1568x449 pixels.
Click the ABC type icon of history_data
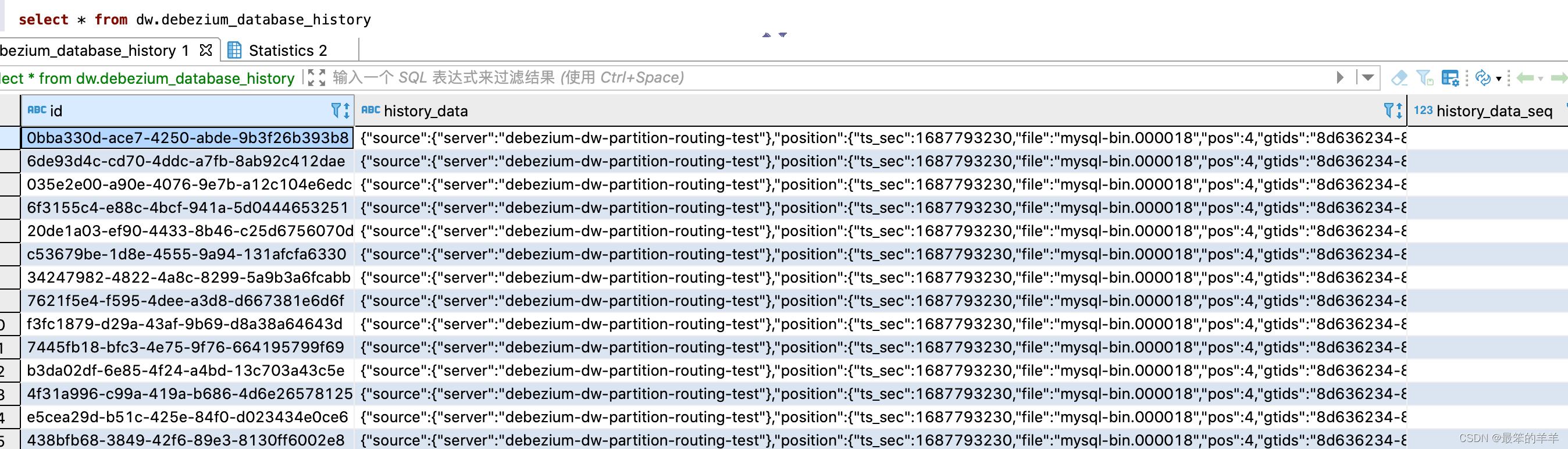370,110
